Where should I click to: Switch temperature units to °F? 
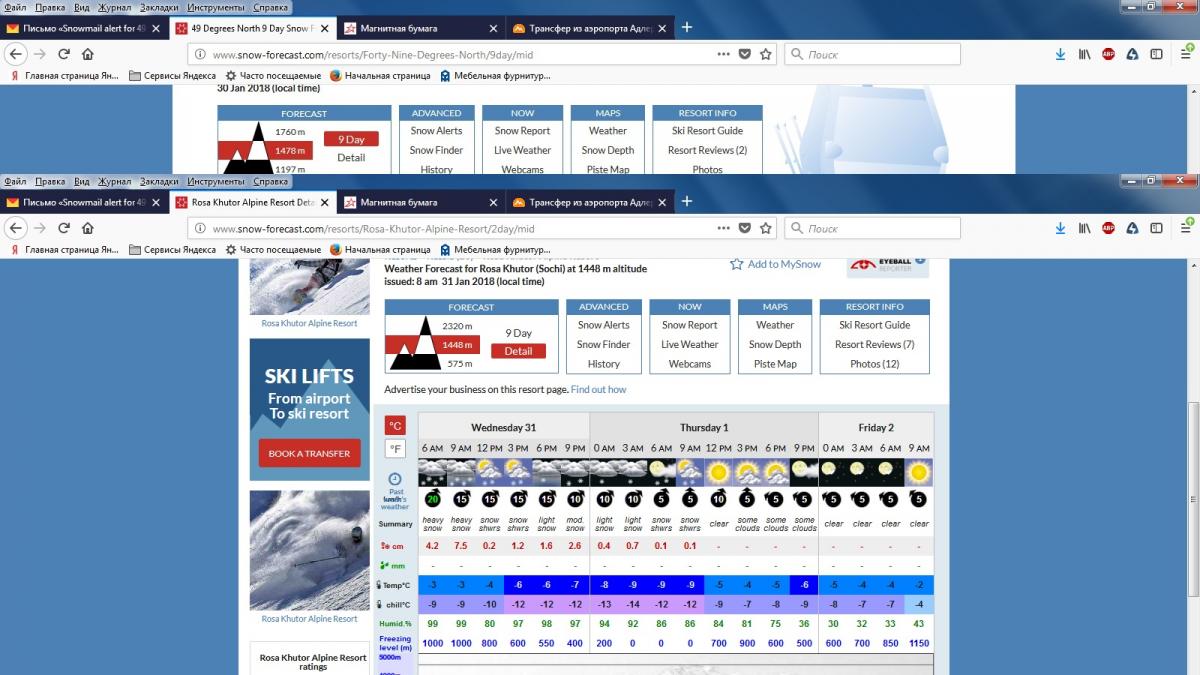[x=395, y=449]
